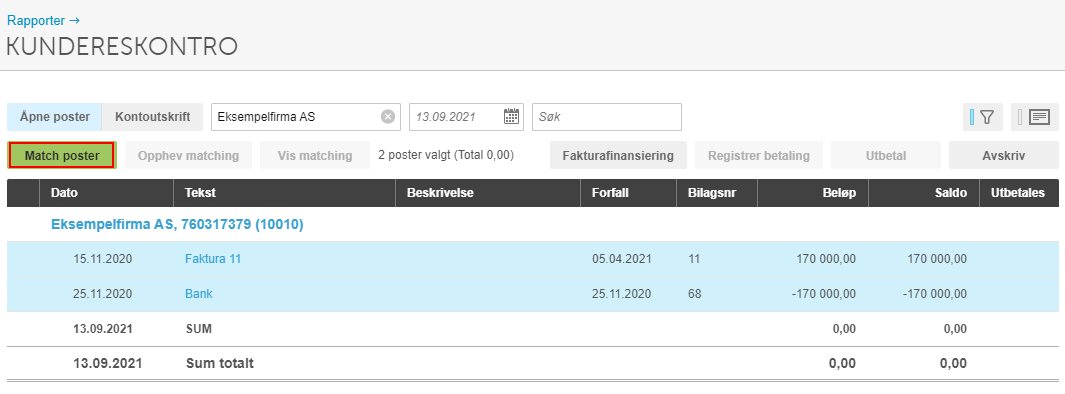
Task: Click the Sum totalt row label
Action: pos(219,363)
